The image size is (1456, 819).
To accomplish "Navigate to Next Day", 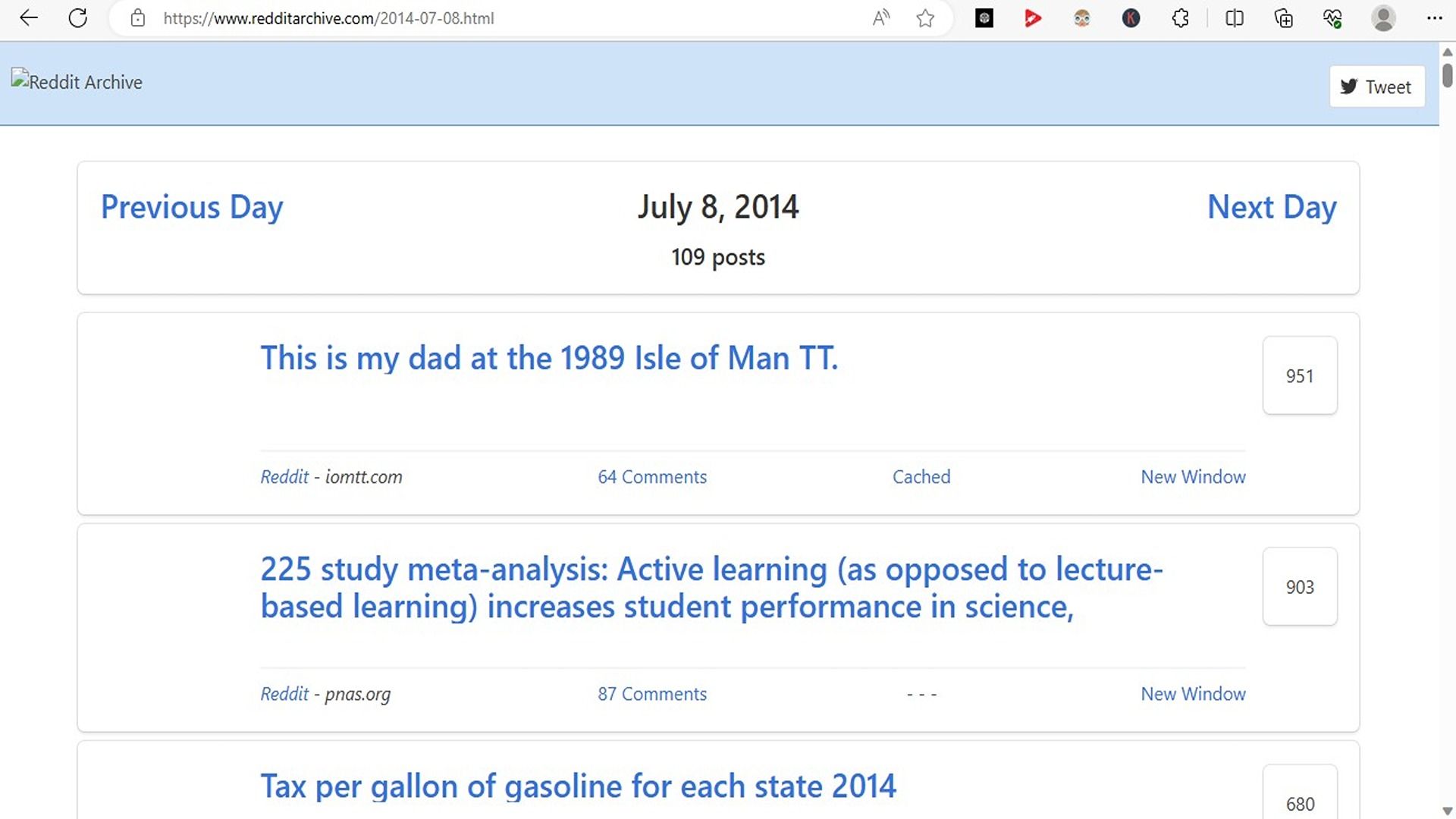I will coord(1271,207).
